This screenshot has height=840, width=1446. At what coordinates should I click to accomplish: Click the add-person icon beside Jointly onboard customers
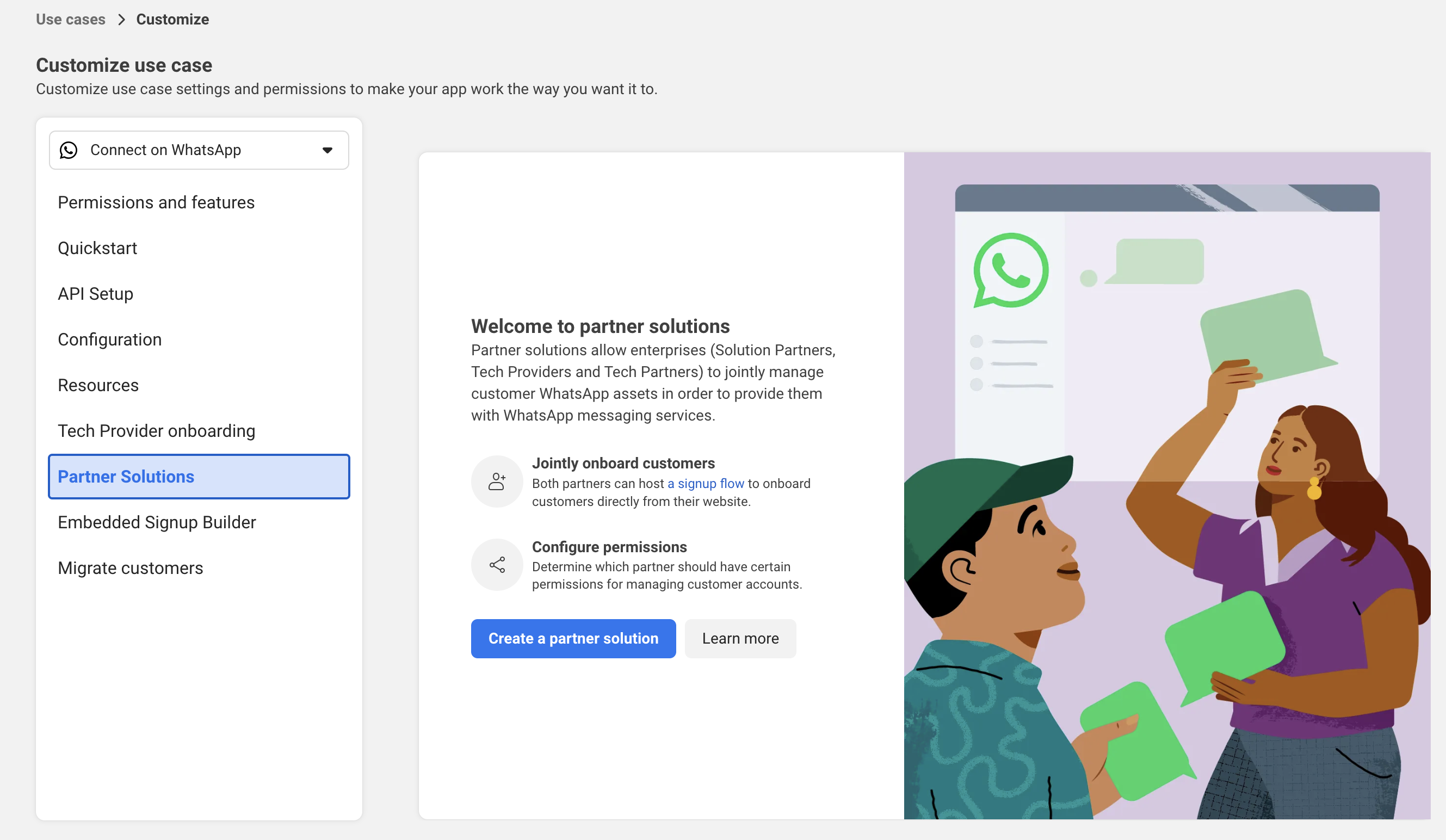click(x=496, y=481)
